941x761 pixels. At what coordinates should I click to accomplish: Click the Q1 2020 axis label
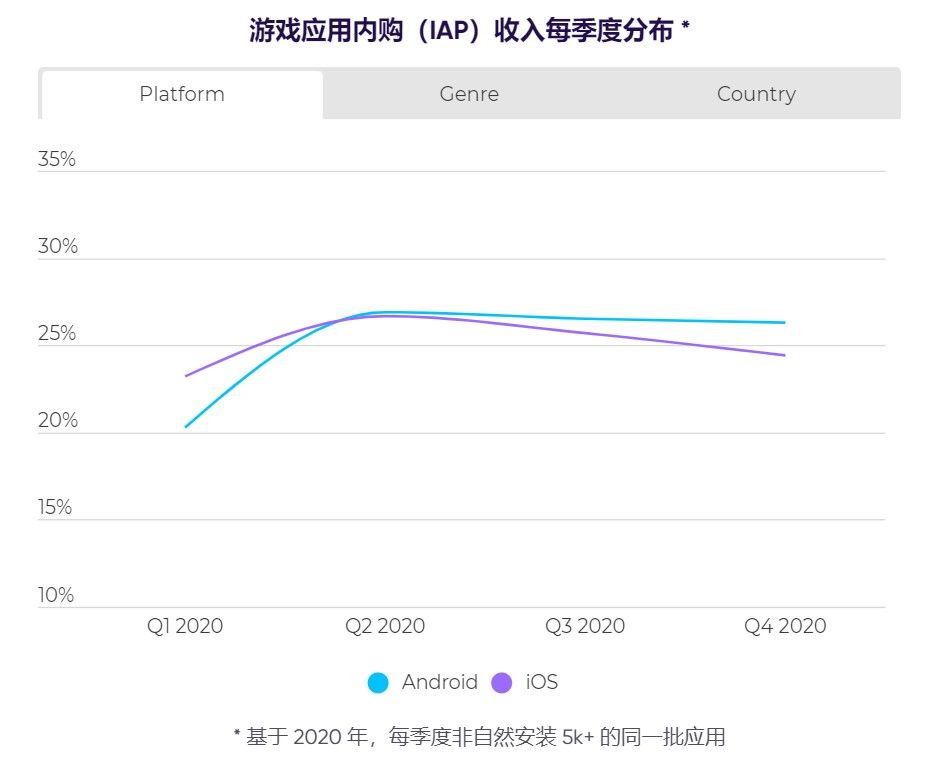185,626
